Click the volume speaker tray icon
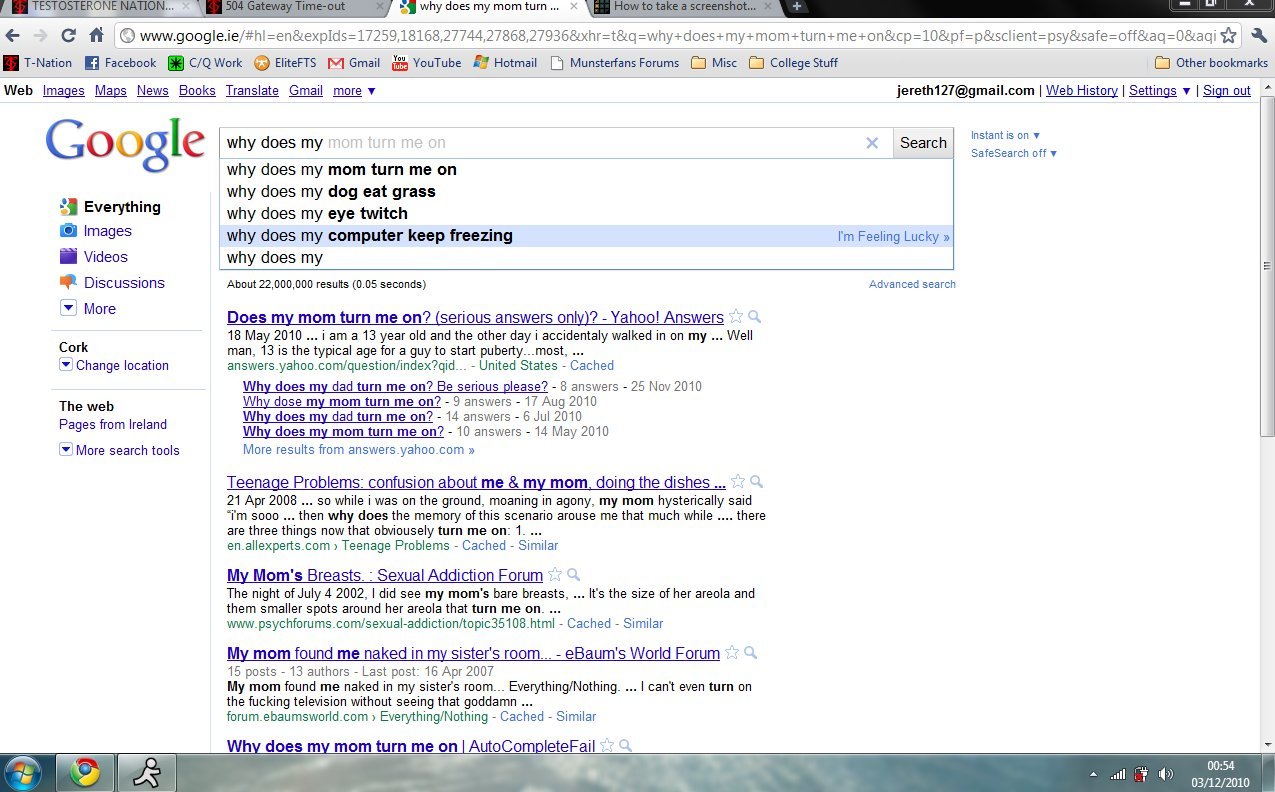The image size is (1275, 792). point(1165,774)
